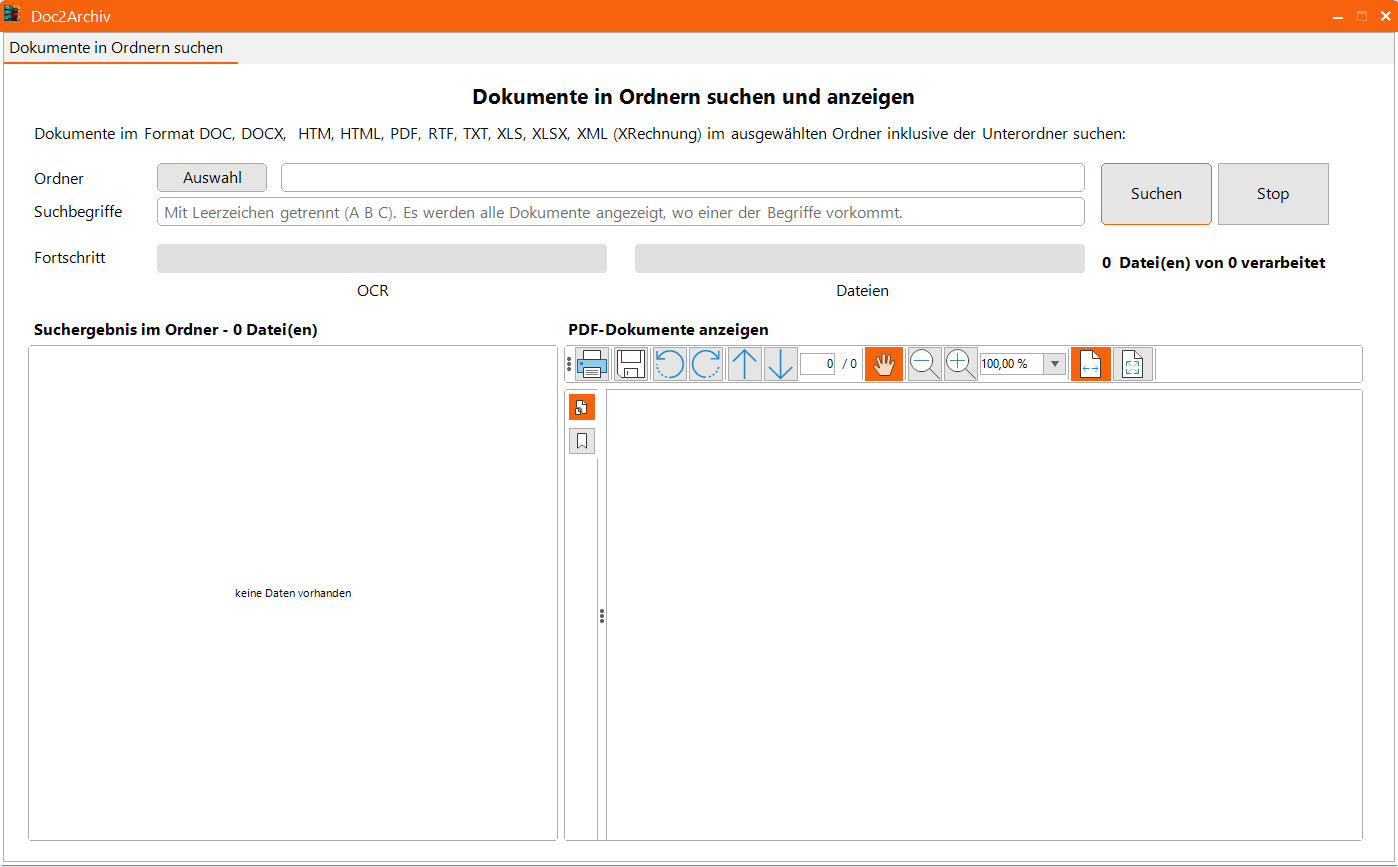The image size is (1398, 867).
Task: Rotate the page counterclockwise
Action: coord(669,364)
